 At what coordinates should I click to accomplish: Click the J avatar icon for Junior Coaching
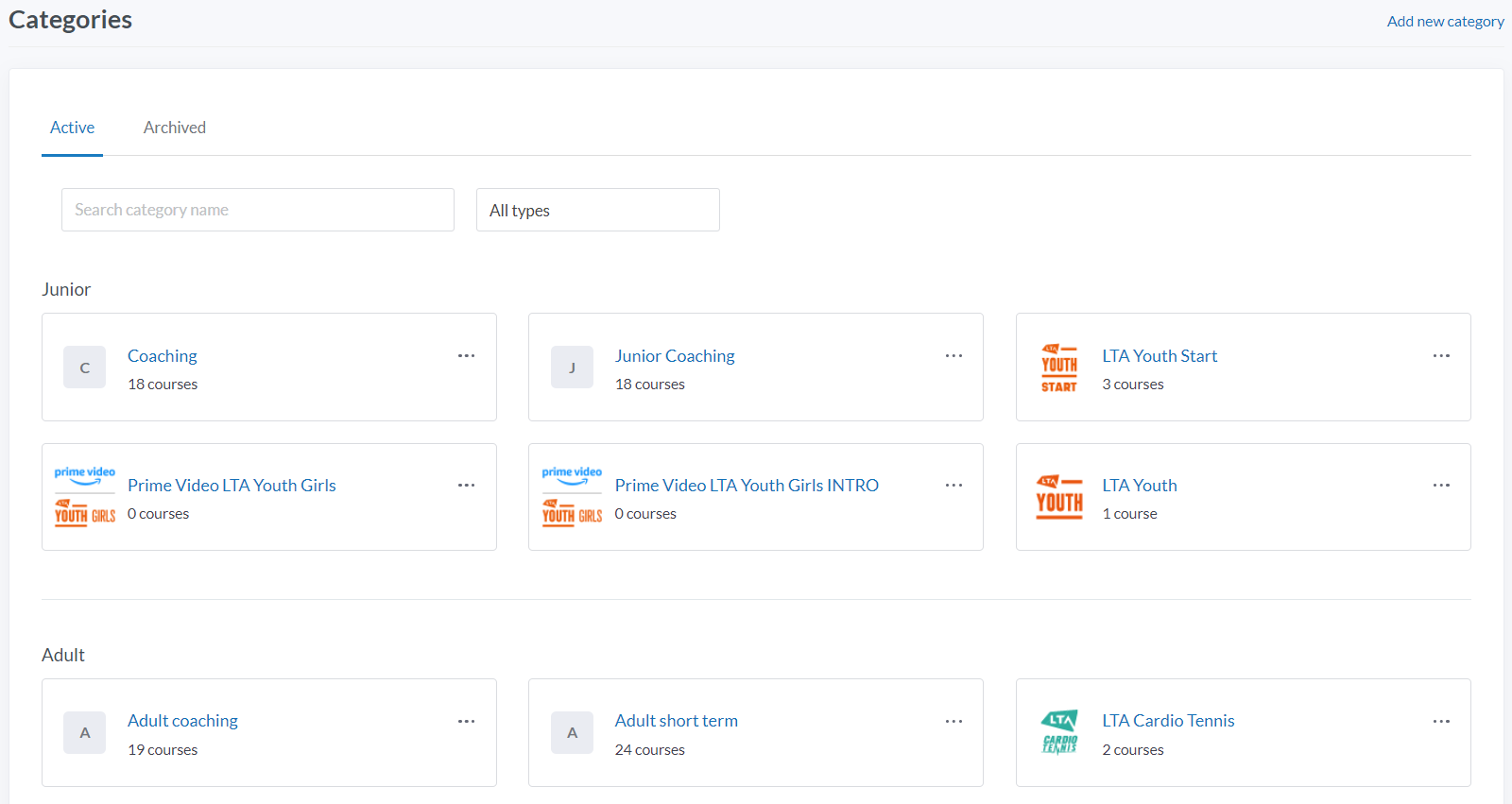572,368
